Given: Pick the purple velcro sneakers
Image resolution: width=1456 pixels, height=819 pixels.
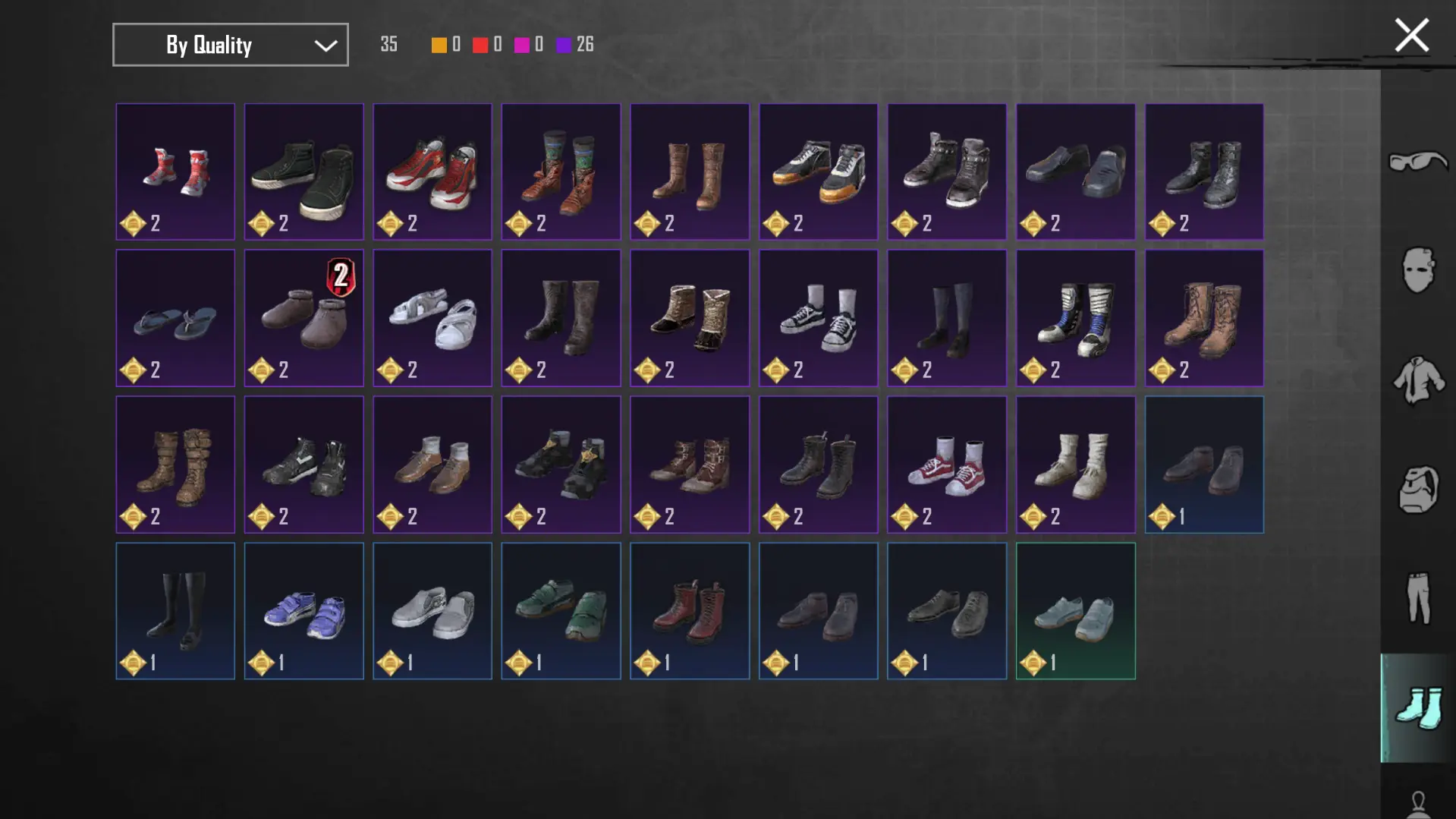Looking at the screenshot, I should (x=303, y=611).
